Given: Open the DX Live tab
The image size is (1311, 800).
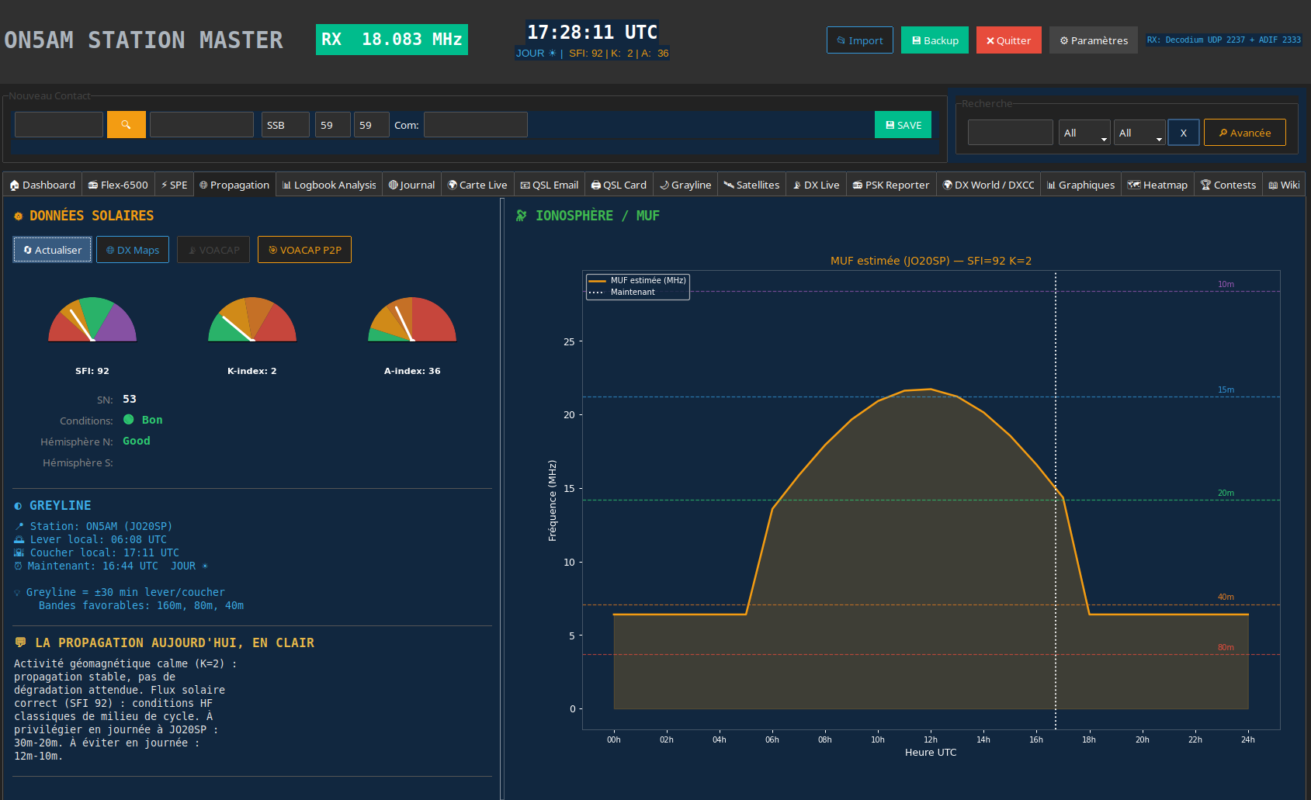Looking at the screenshot, I should (x=816, y=185).
